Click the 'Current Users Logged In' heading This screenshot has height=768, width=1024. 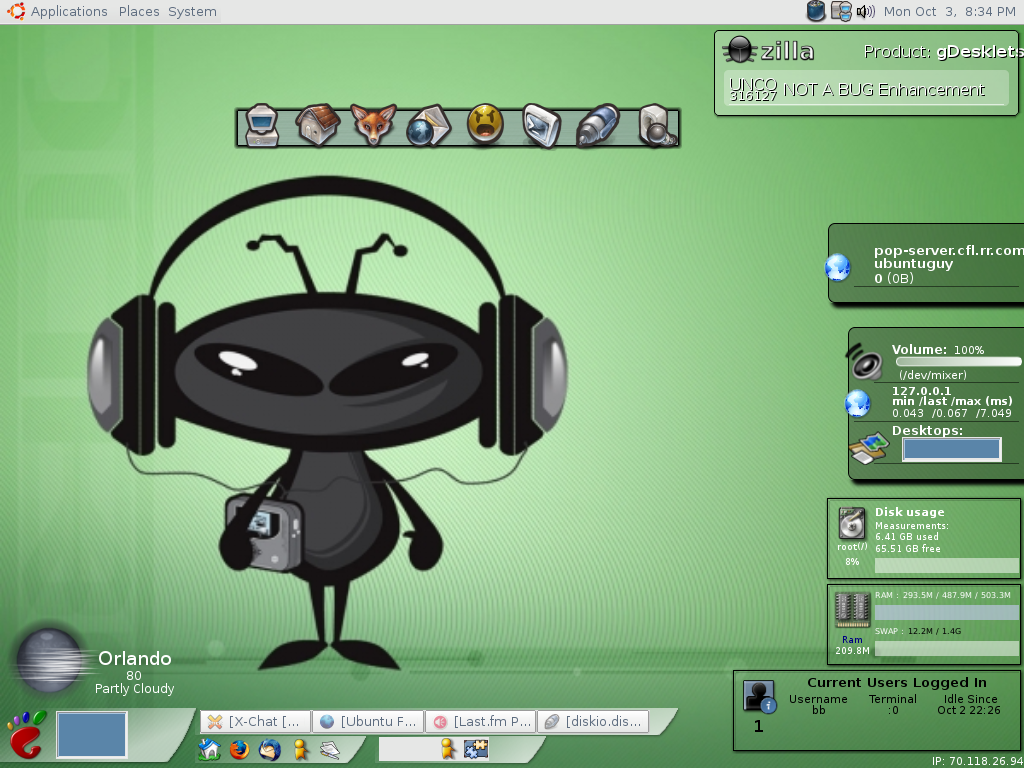point(897,682)
